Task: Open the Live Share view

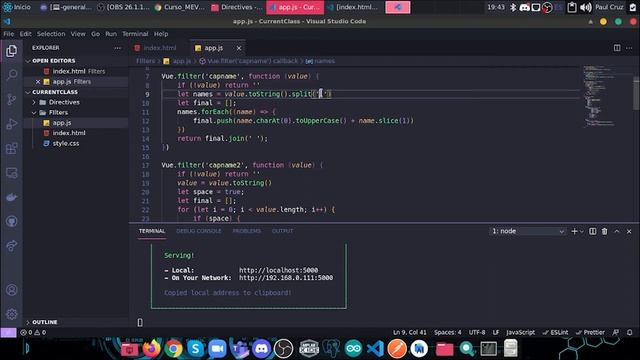Action: click(x=11, y=246)
